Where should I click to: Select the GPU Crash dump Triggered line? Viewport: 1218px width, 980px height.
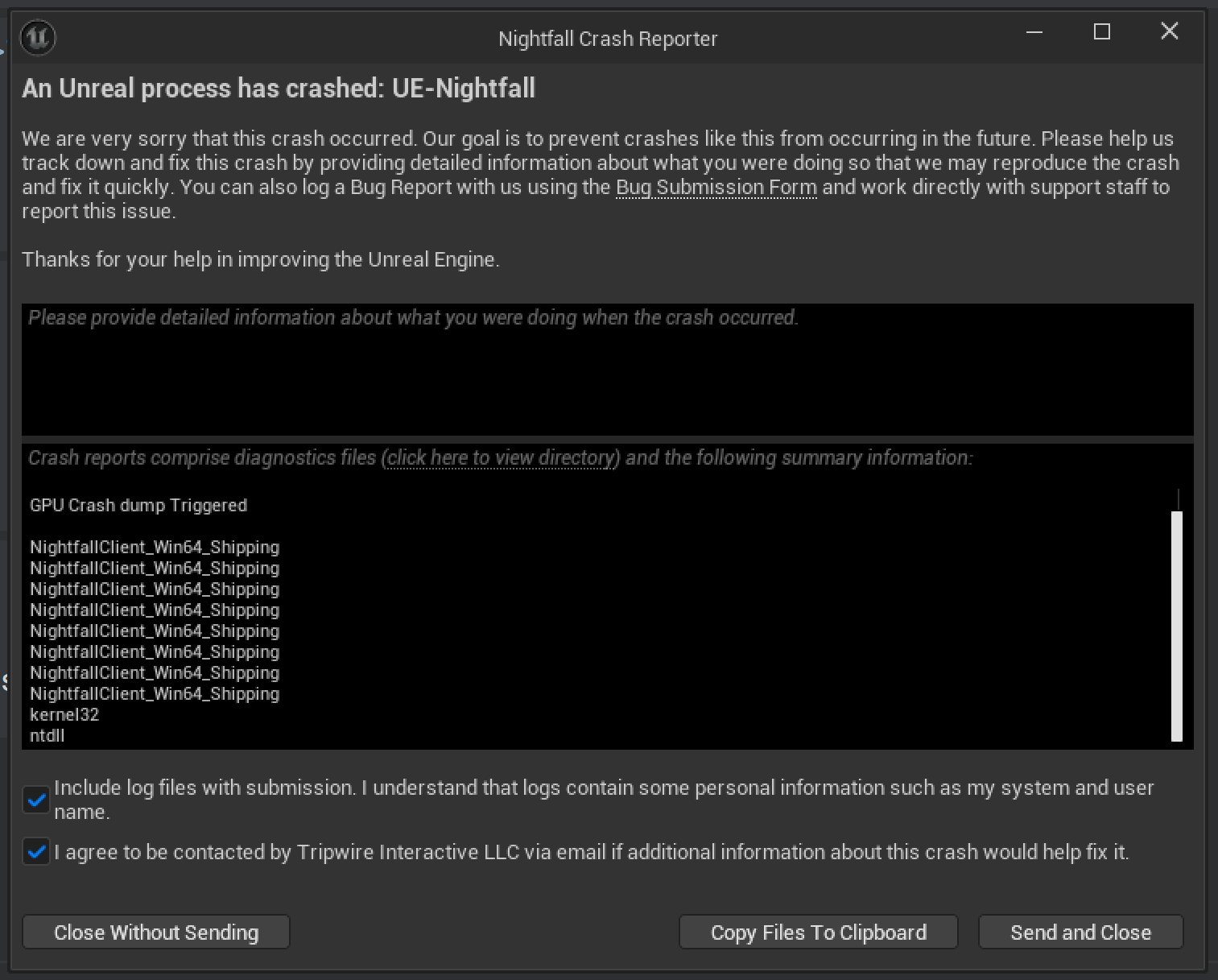pos(138,506)
